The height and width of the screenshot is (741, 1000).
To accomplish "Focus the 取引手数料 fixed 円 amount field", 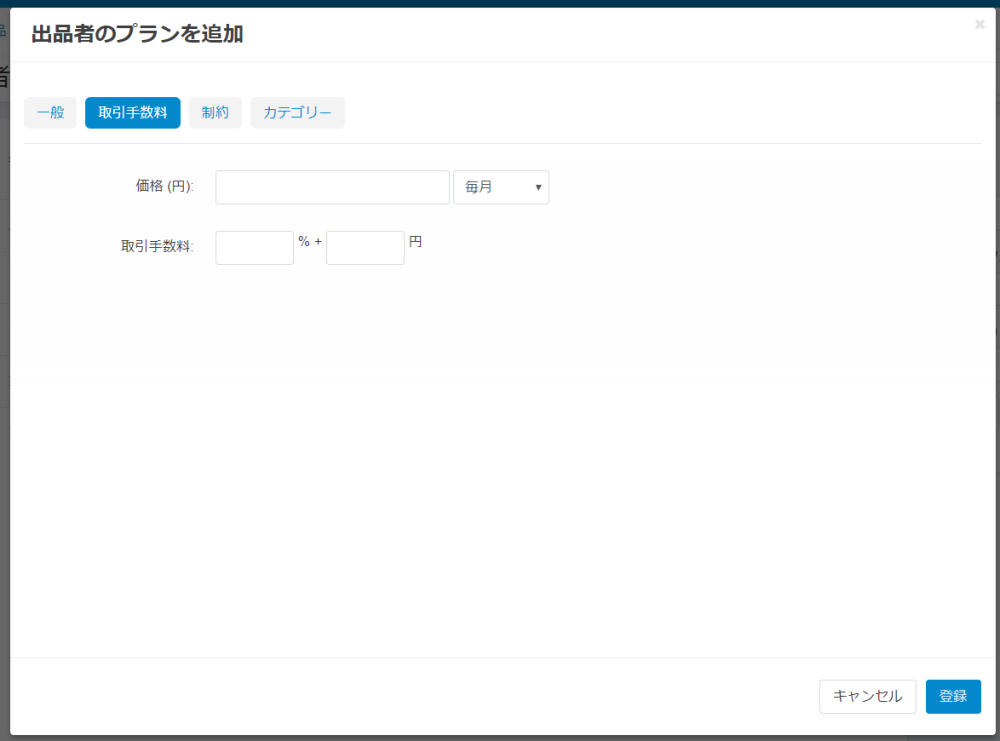I will (x=365, y=248).
